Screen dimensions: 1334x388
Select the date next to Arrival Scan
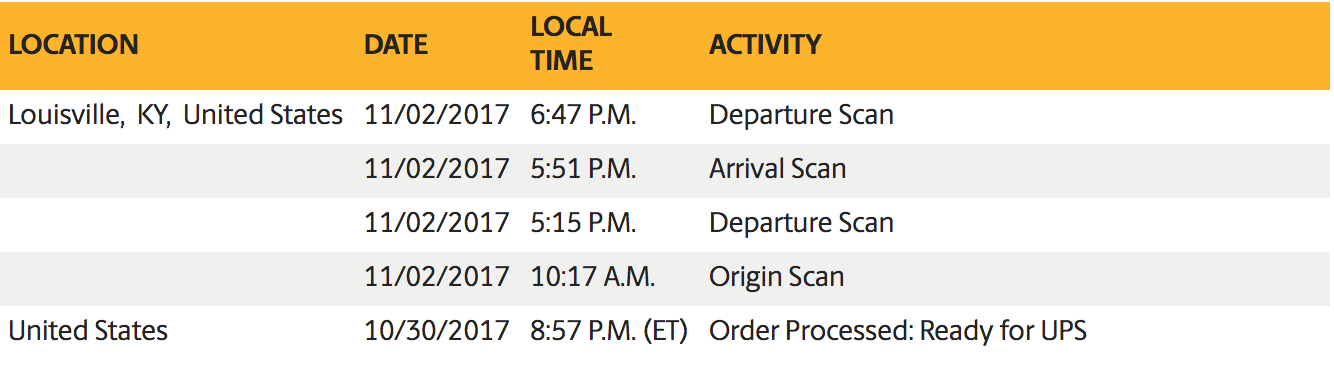(437, 169)
